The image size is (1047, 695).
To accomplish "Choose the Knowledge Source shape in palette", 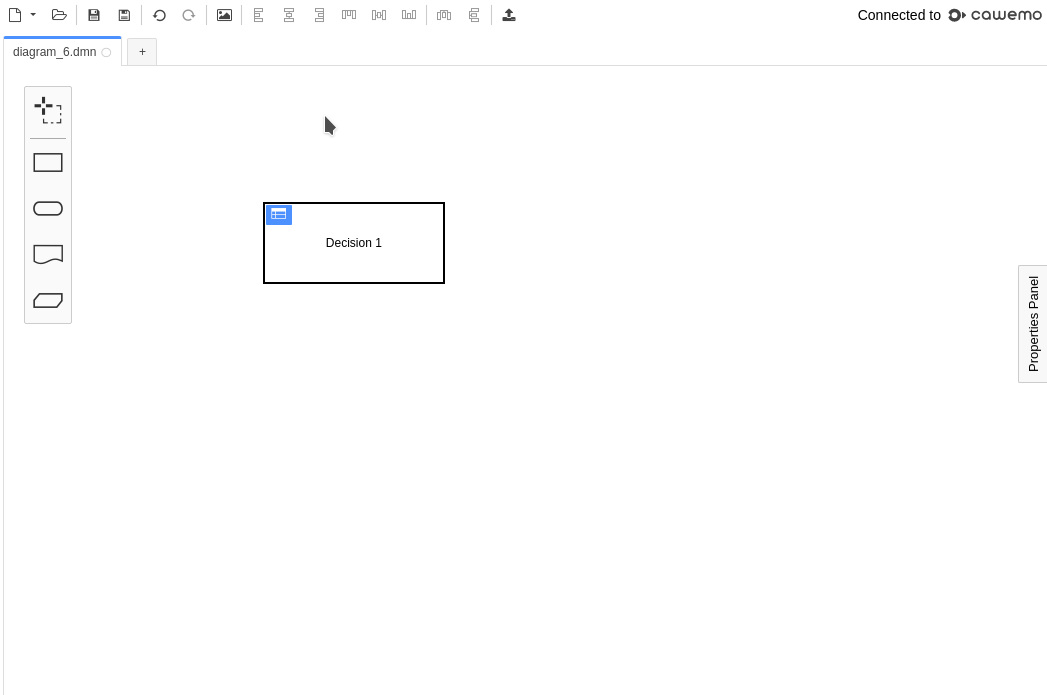I will click(48, 255).
